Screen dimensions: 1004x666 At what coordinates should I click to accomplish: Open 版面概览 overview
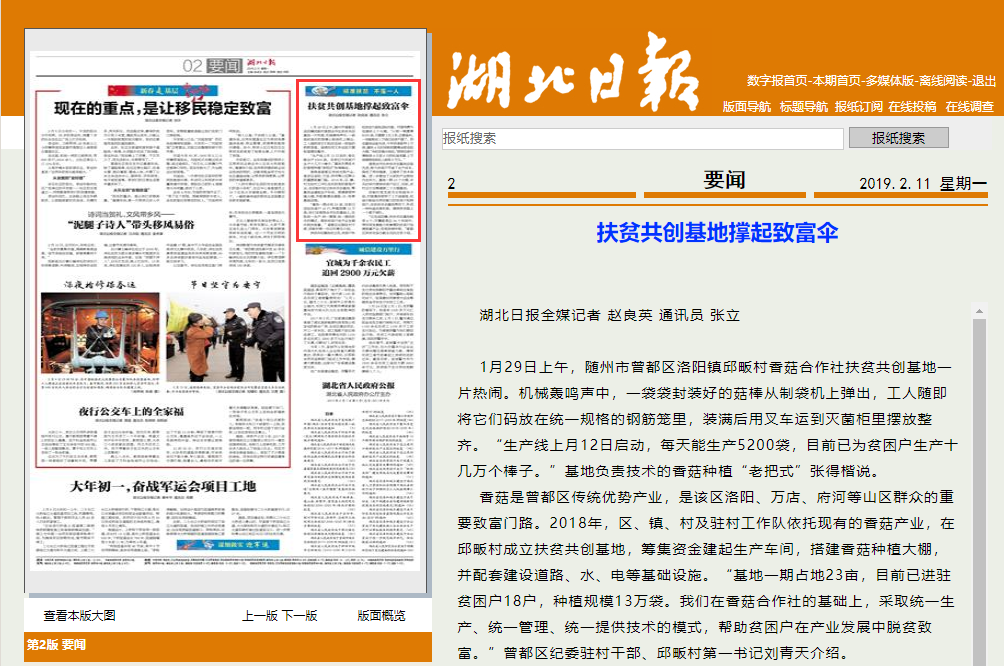(x=382, y=616)
